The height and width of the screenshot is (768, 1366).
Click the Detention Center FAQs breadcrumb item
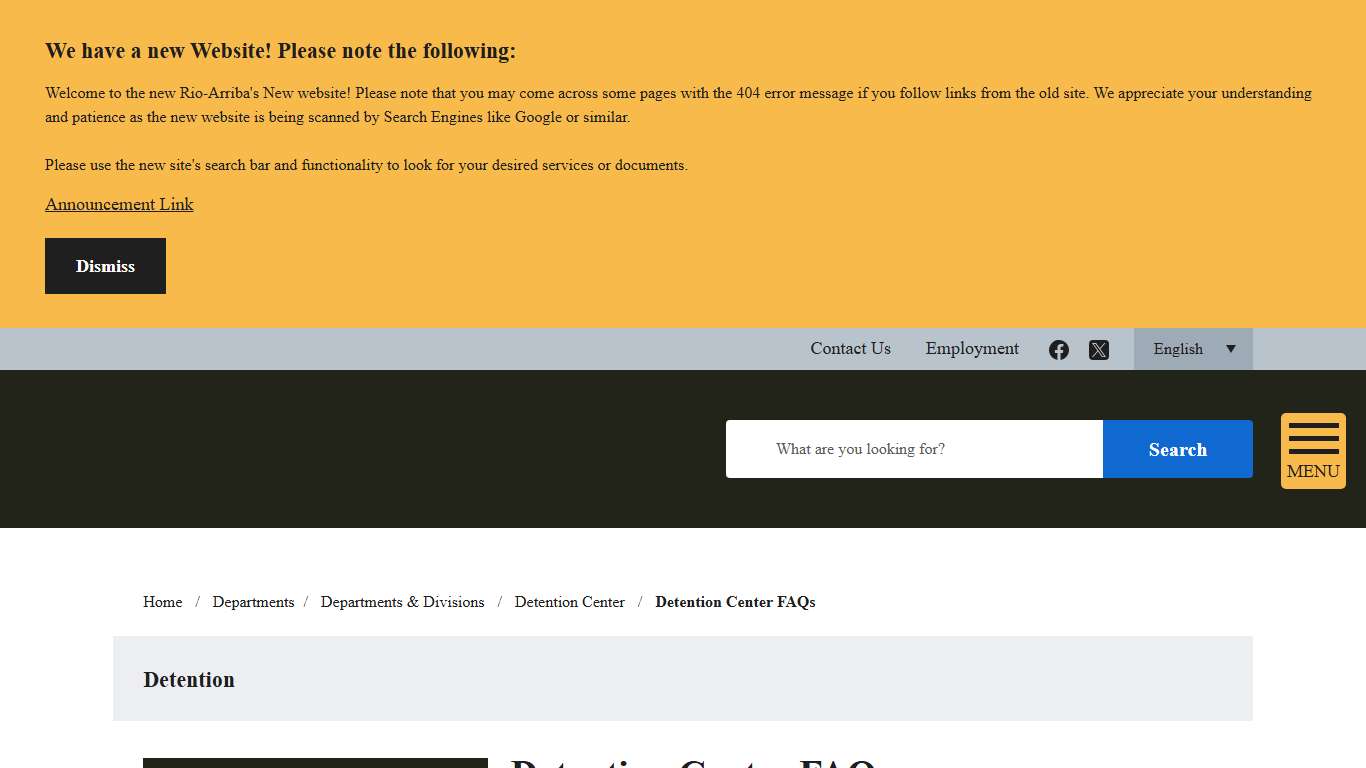pyautogui.click(x=735, y=602)
